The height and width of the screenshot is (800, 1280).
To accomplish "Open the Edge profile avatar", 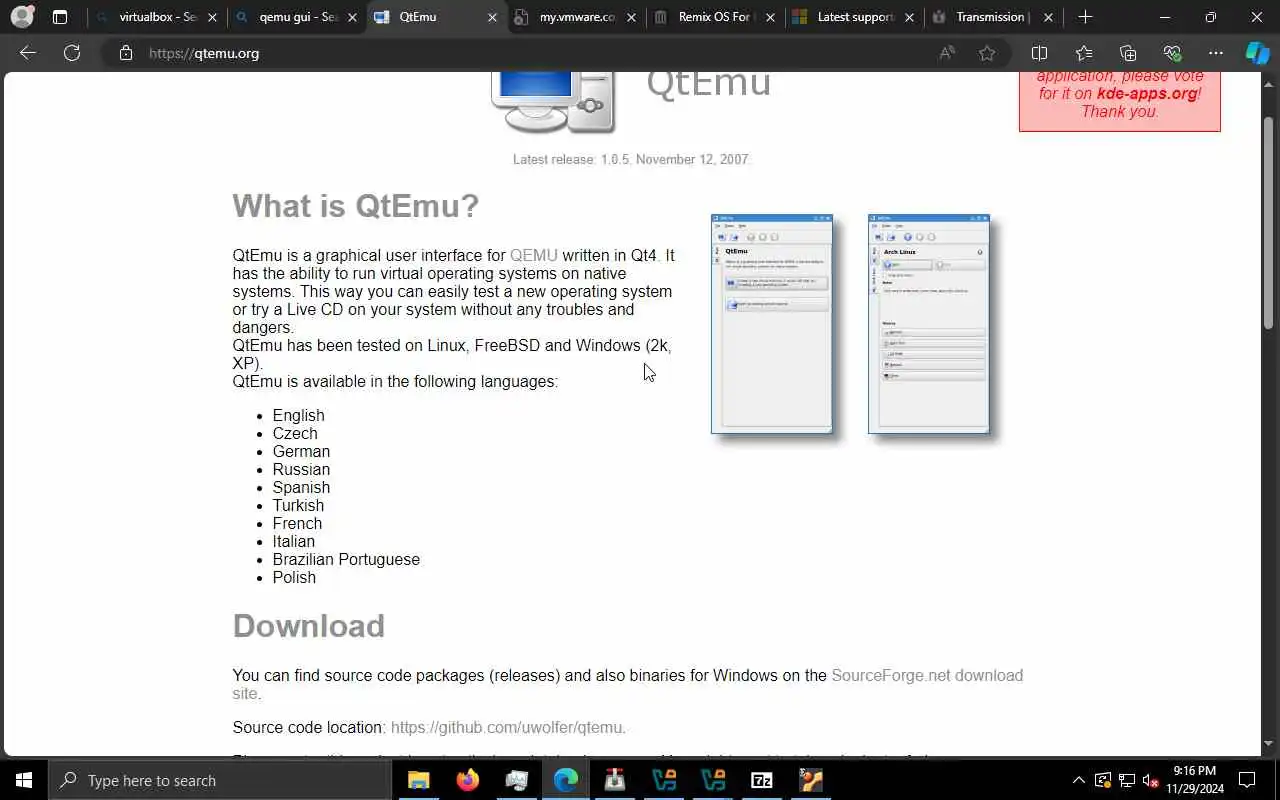I will click(22, 17).
